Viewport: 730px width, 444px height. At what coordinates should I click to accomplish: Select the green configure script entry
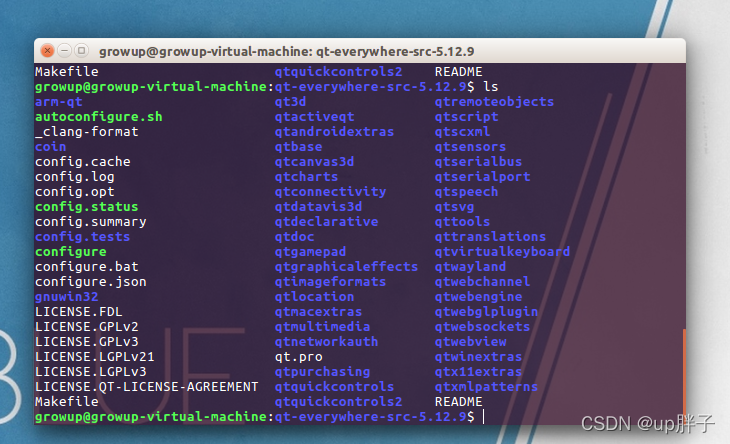71,251
